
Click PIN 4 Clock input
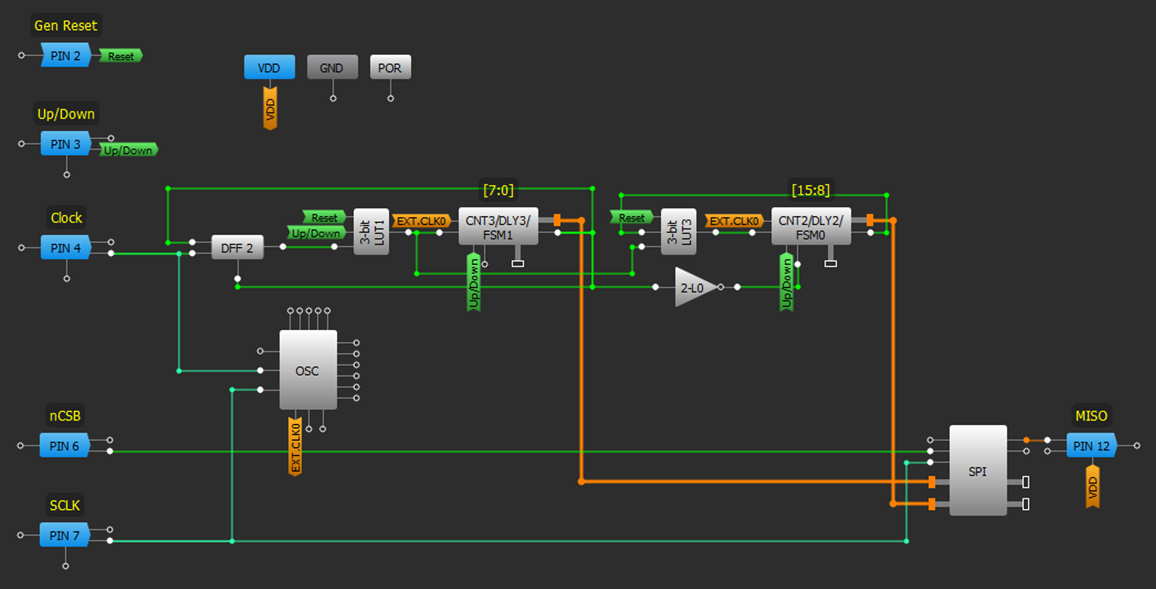pos(65,248)
